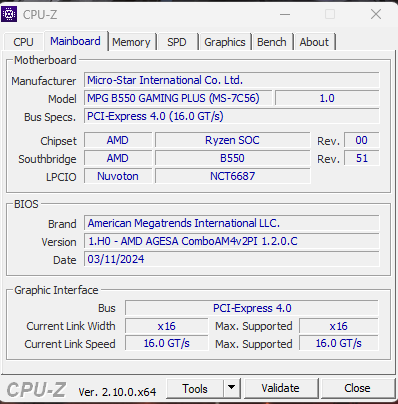Click the Validate button
398x404 pixels.
[280, 388]
